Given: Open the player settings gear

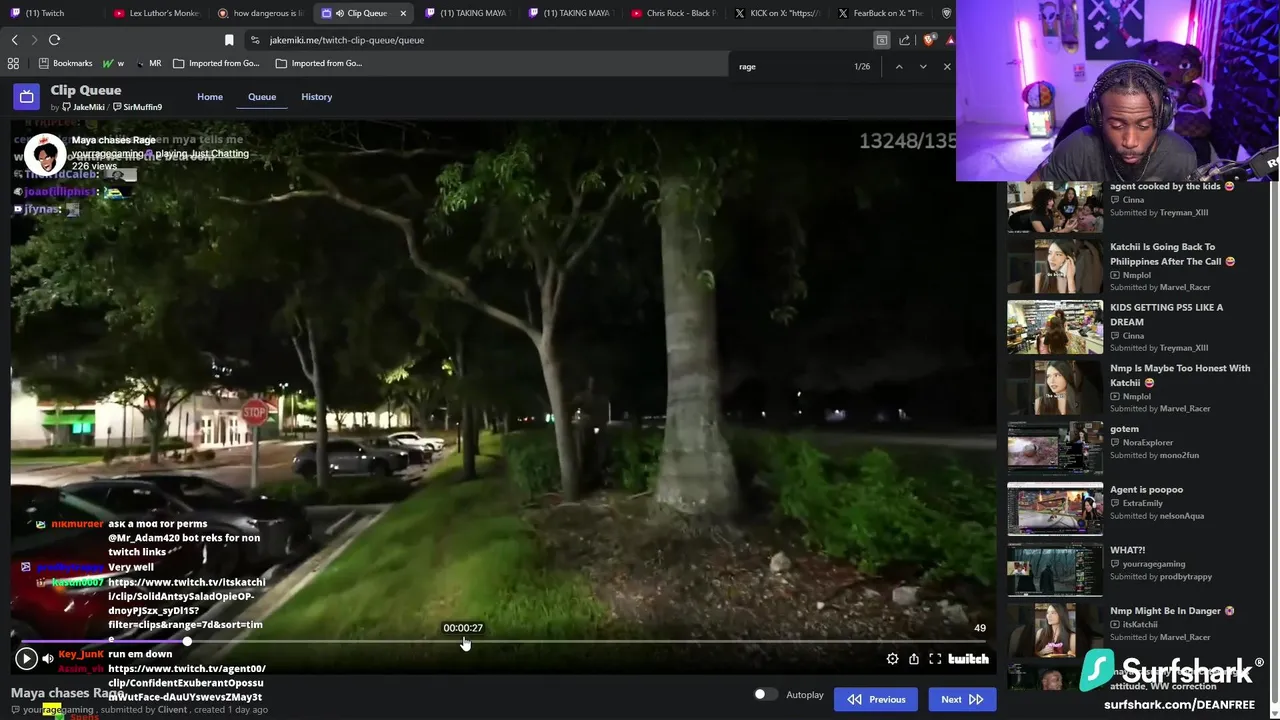Looking at the screenshot, I should [892, 659].
